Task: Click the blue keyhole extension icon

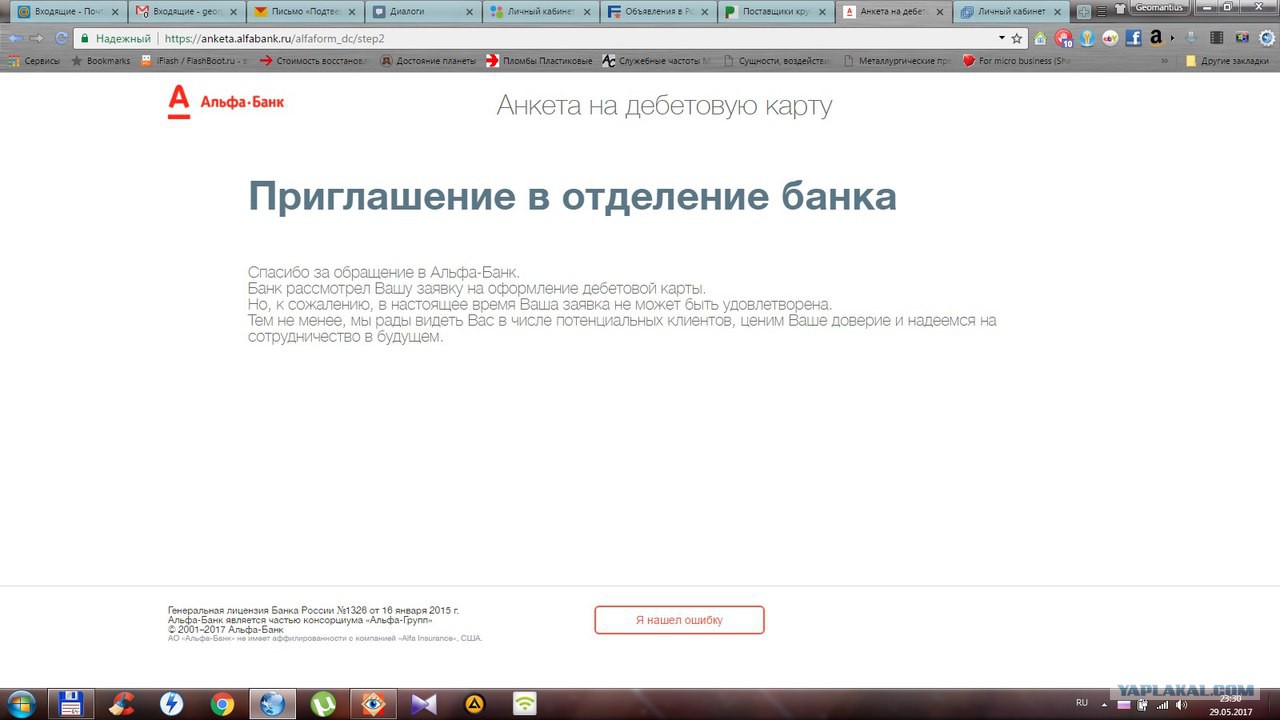Action: click(x=1087, y=38)
